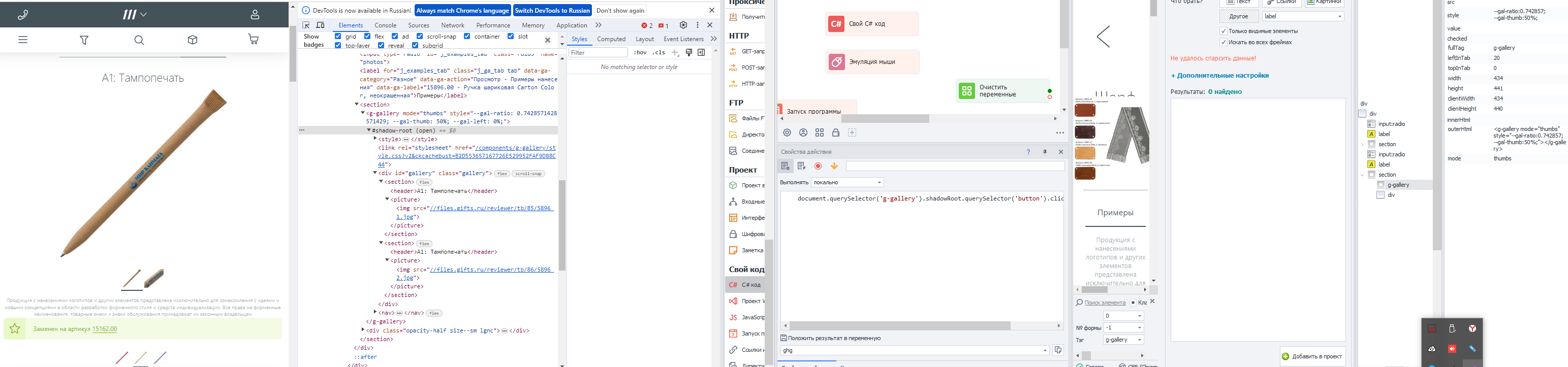Click the phone icon in the site header
The height and width of the screenshot is (367, 1568).
pyautogui.click(x=23, y=15)
